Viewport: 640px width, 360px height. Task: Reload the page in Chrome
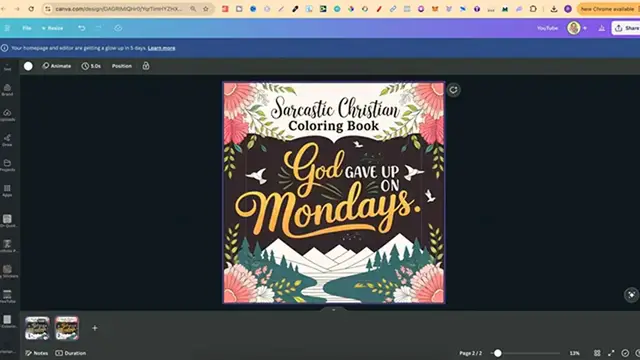click(31, 9)
